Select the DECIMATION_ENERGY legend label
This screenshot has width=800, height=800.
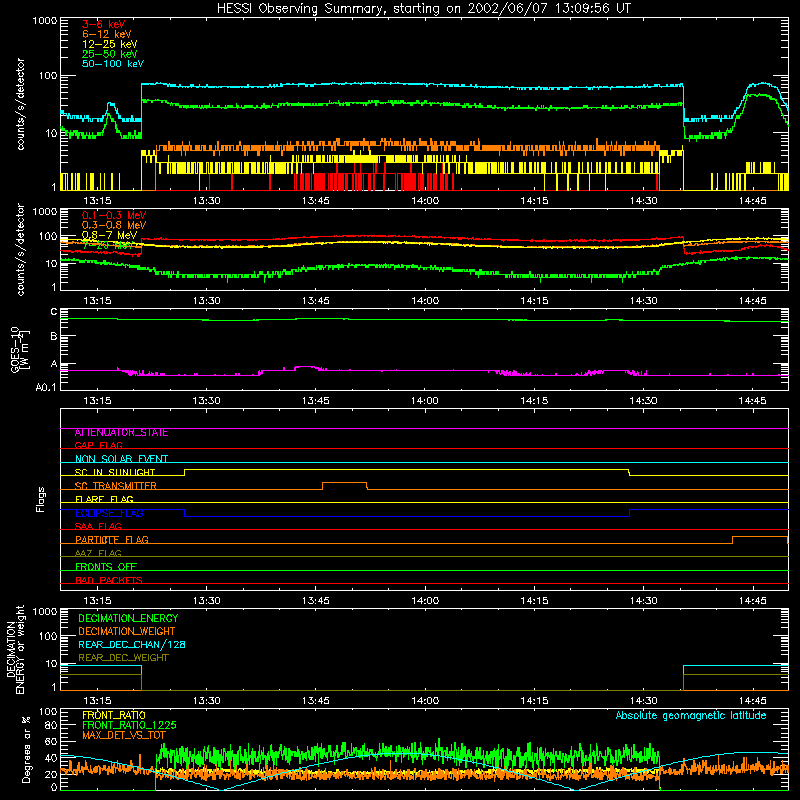tap(128, 618)
